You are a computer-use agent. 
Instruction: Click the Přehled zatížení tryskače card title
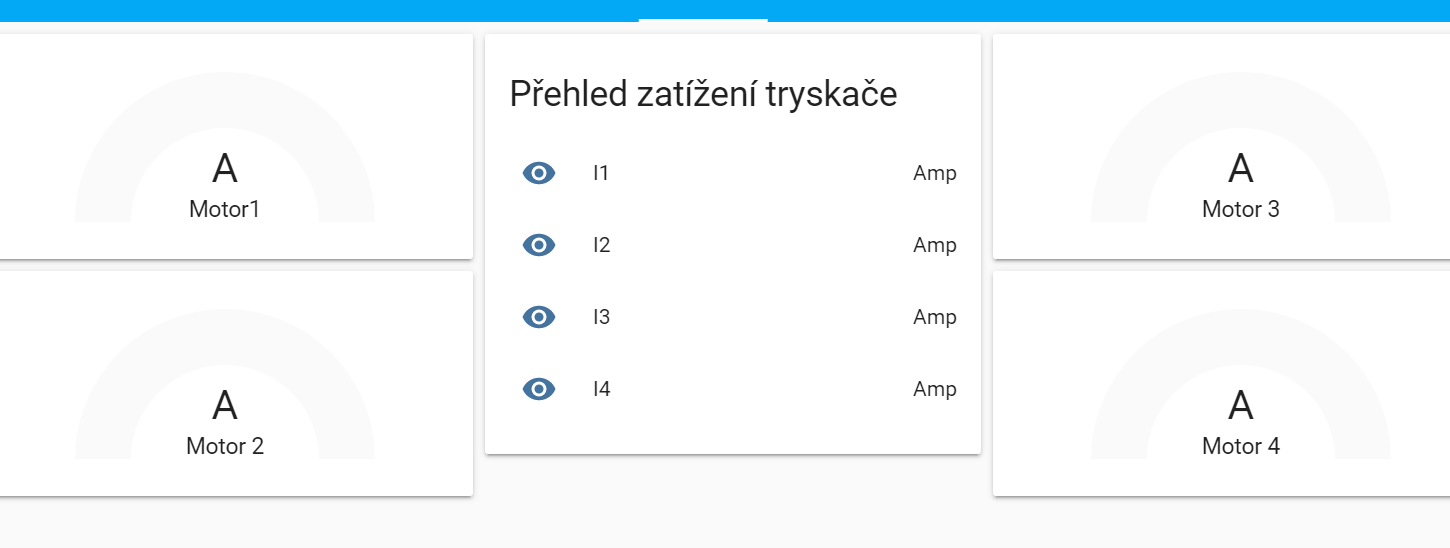[703, 94]
